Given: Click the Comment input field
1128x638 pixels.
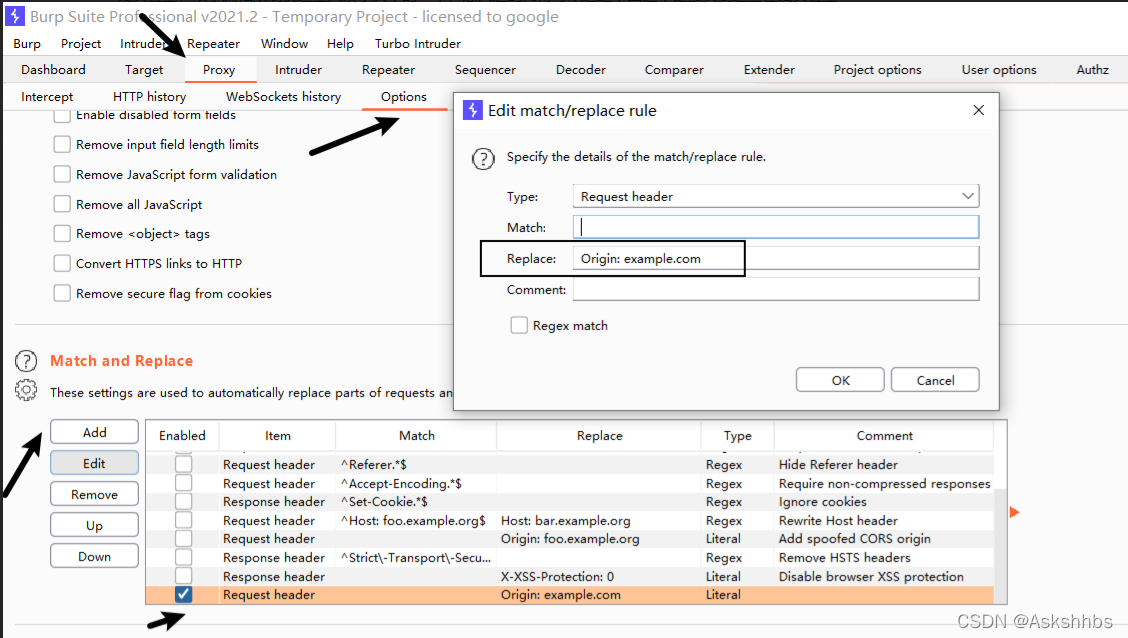Looking at the screenshot, I should (776, 289).
